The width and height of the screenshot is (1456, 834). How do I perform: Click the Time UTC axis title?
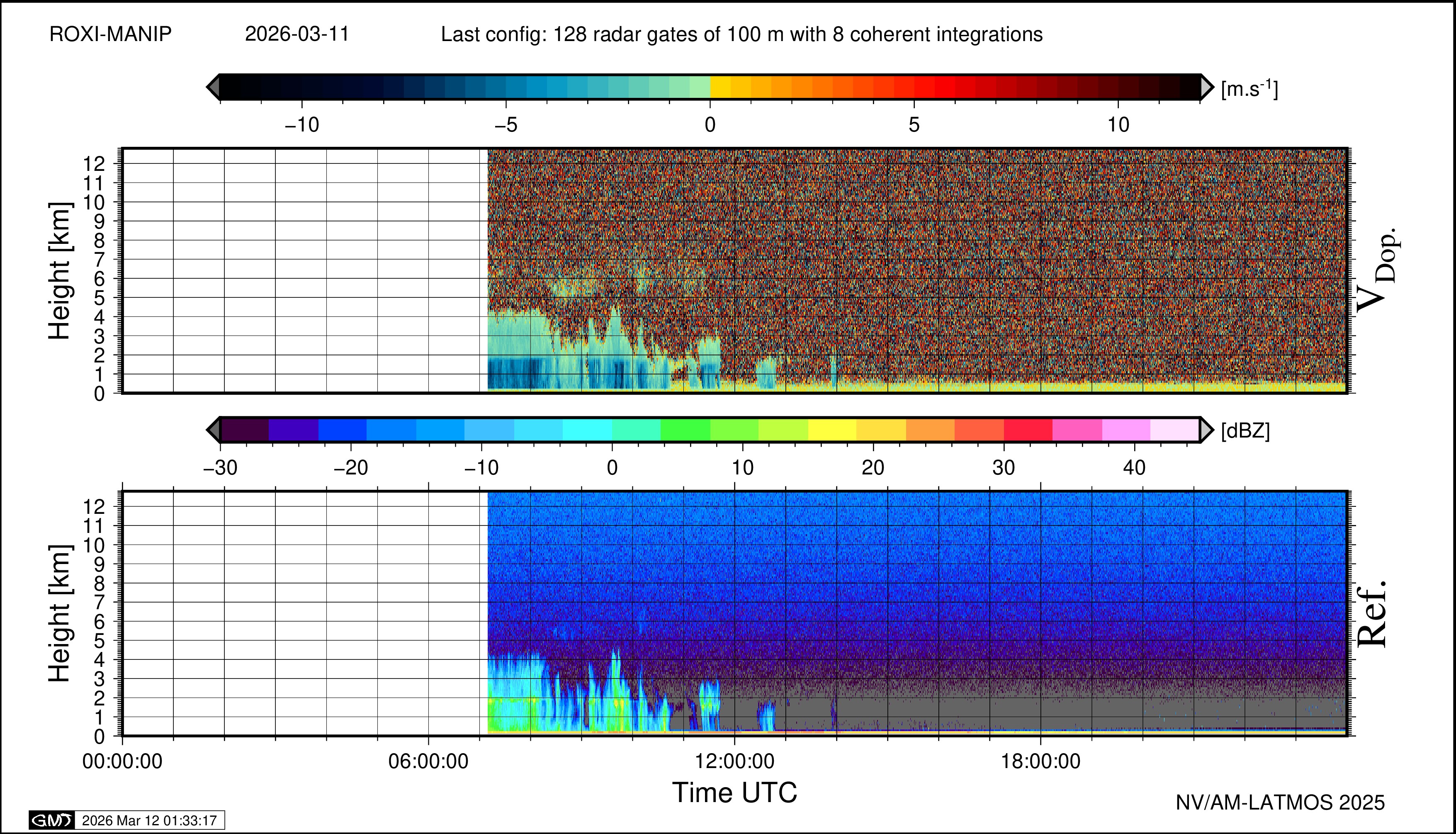click(x=734, y=793)
